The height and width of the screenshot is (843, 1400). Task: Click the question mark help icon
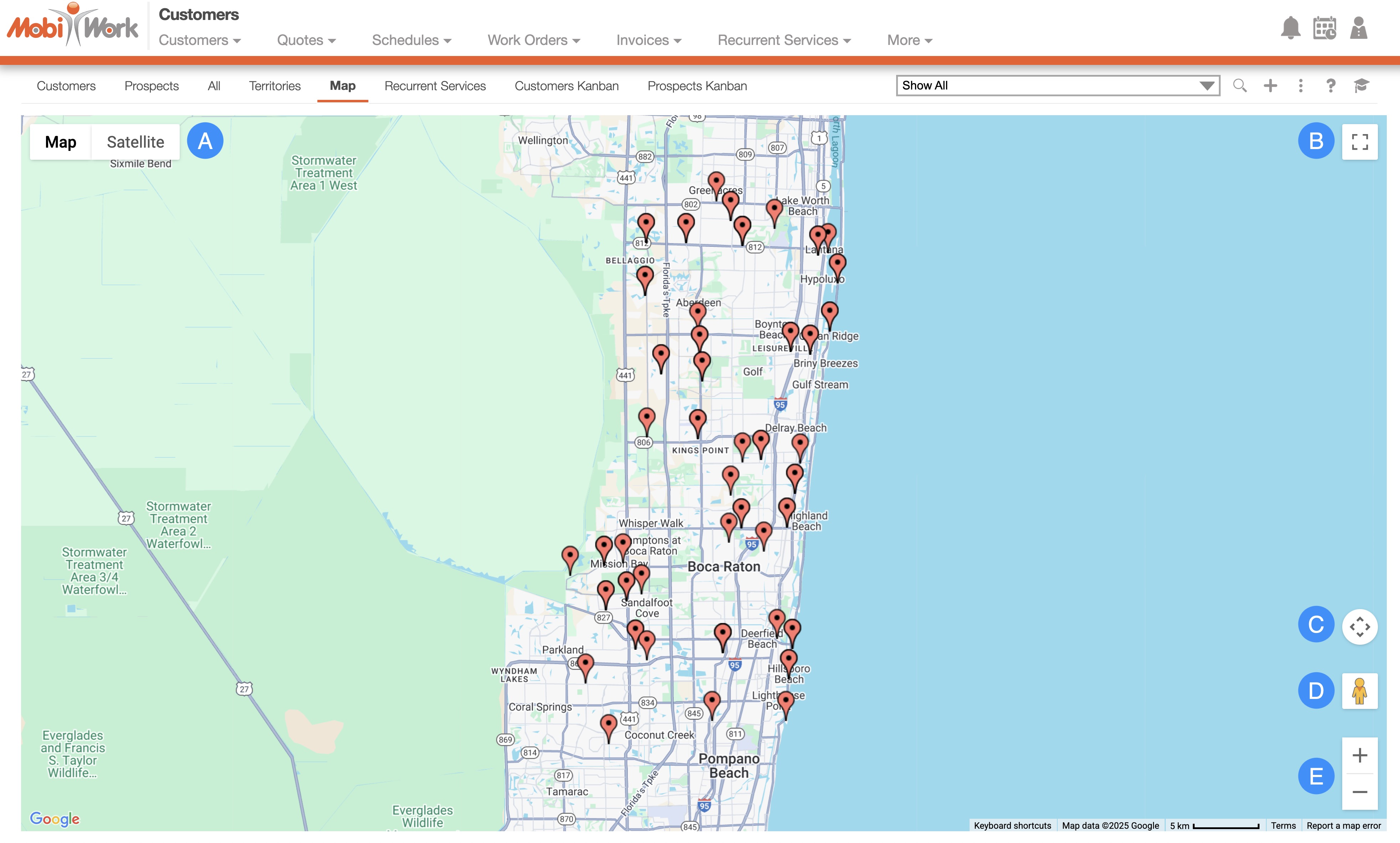(x=1331, y=86)
